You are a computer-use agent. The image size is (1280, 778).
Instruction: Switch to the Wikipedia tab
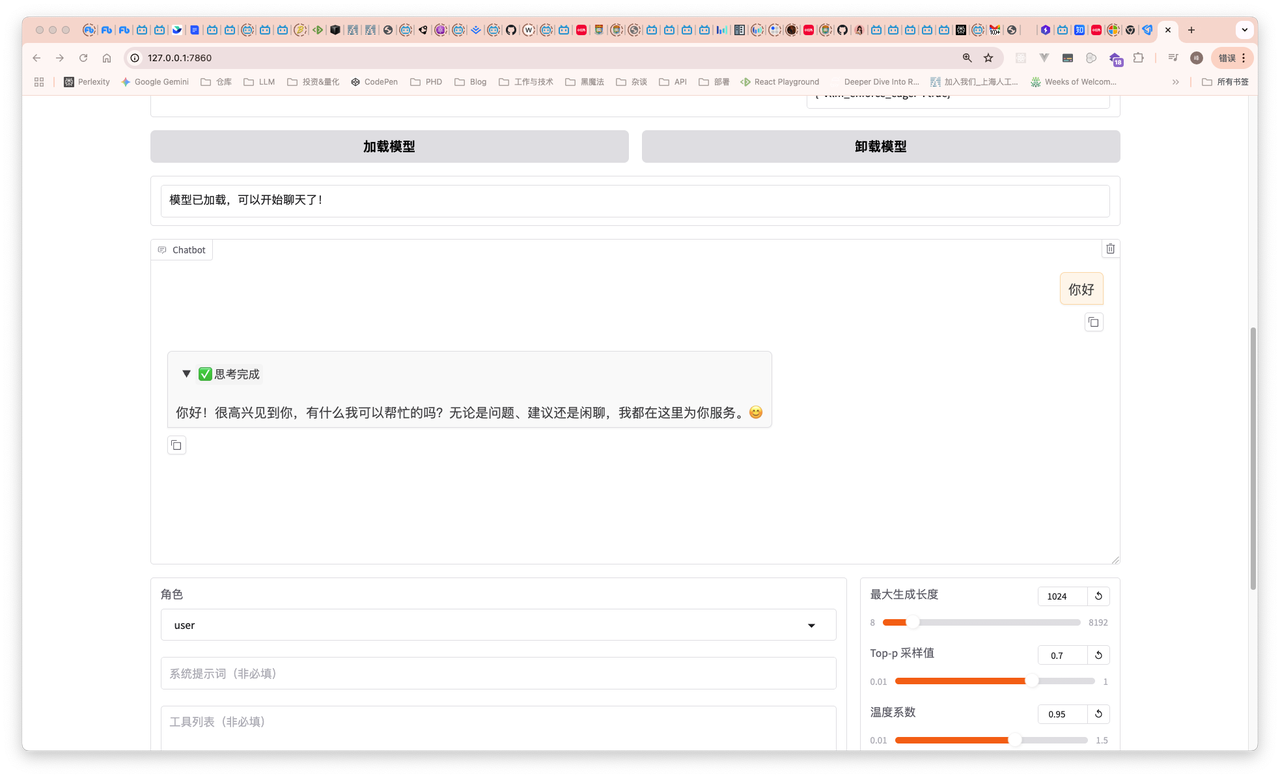point(528,30)
